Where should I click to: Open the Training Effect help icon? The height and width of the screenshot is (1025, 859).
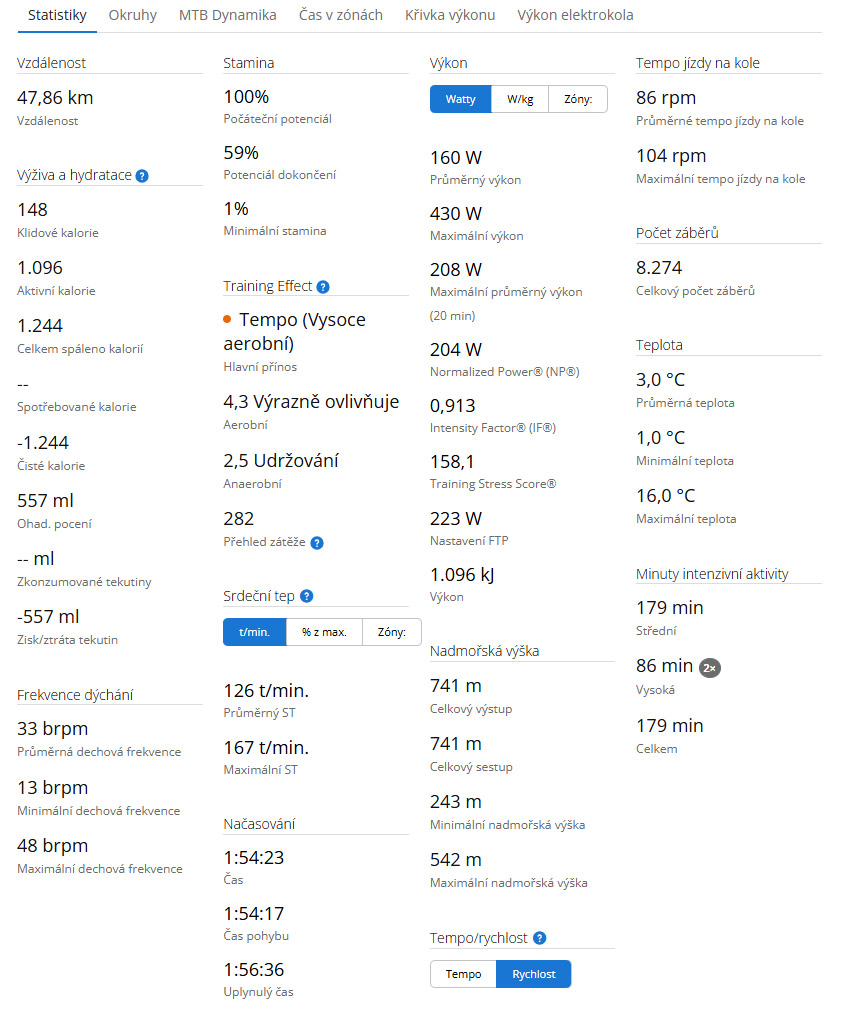323,287
